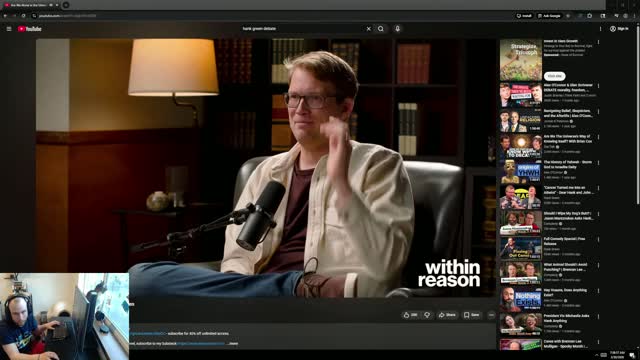Like the video with the thumbs-up button

[410, 315]
